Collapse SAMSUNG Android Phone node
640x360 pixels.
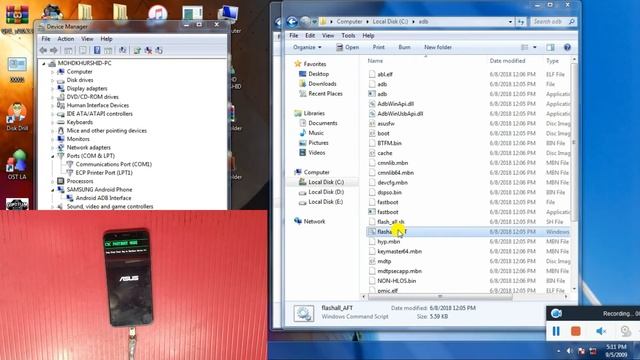click(53, 190)
